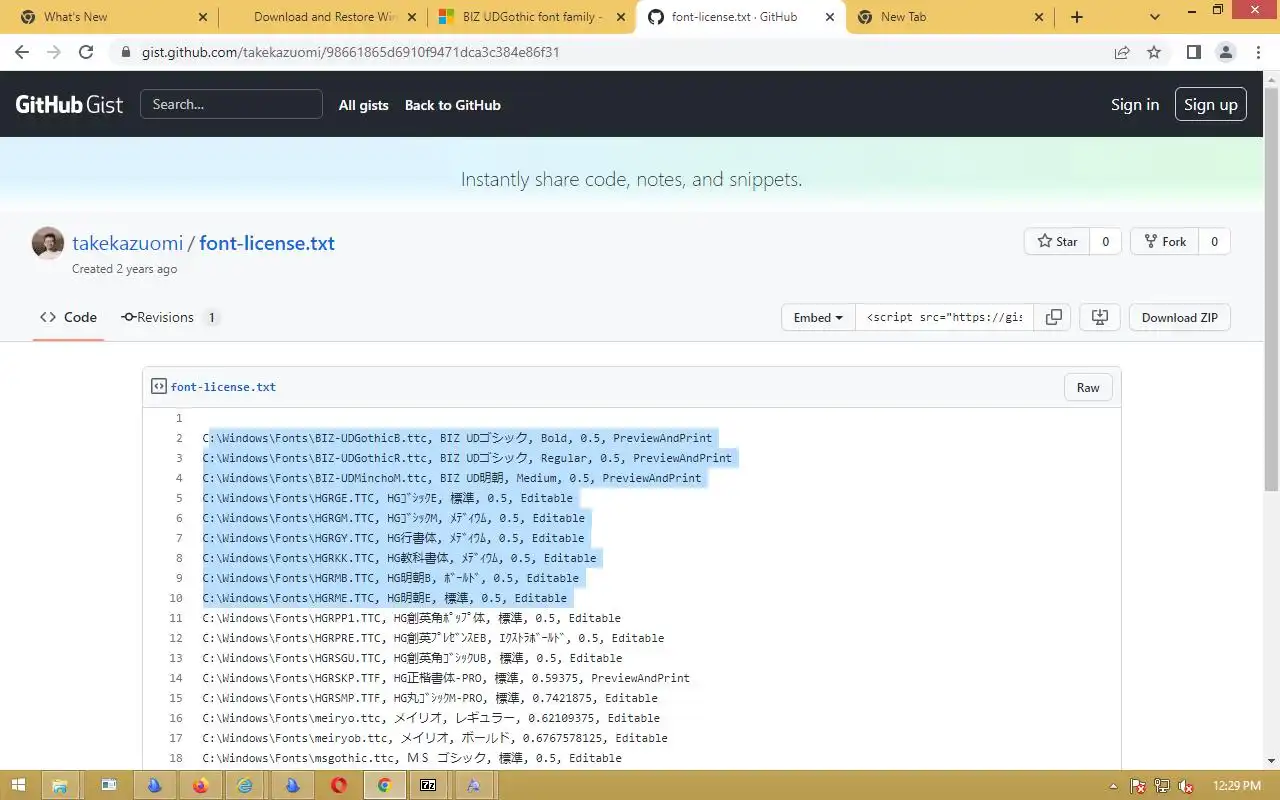Screen dimensions: 1280x800
Task: Click Download ZIP
Action: [1180, 317]
